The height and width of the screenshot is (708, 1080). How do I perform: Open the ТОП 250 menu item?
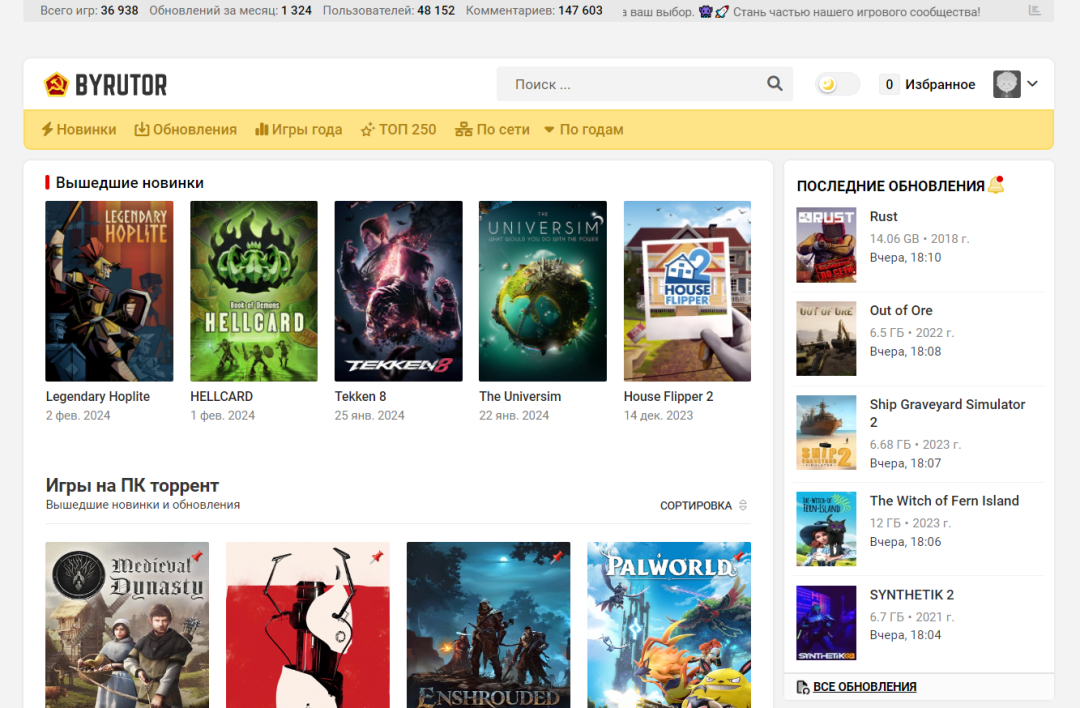tap(398, 129)
